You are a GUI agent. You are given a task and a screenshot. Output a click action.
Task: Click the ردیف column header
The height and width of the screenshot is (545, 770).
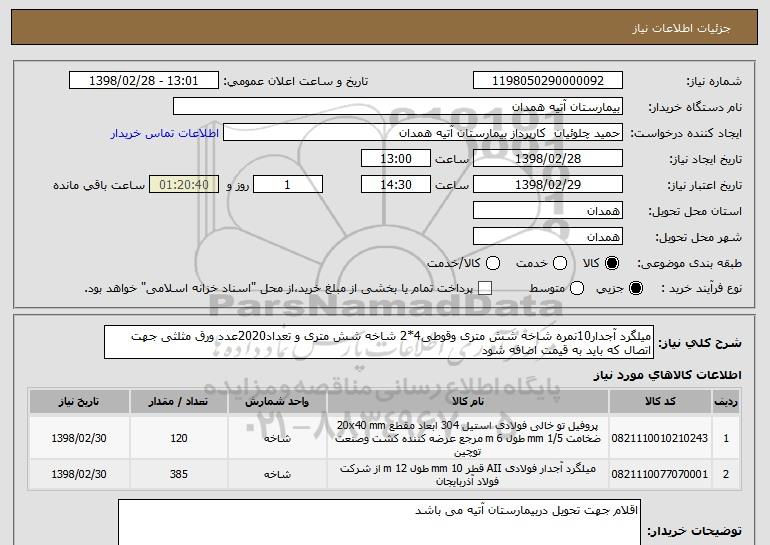(726, 402)
